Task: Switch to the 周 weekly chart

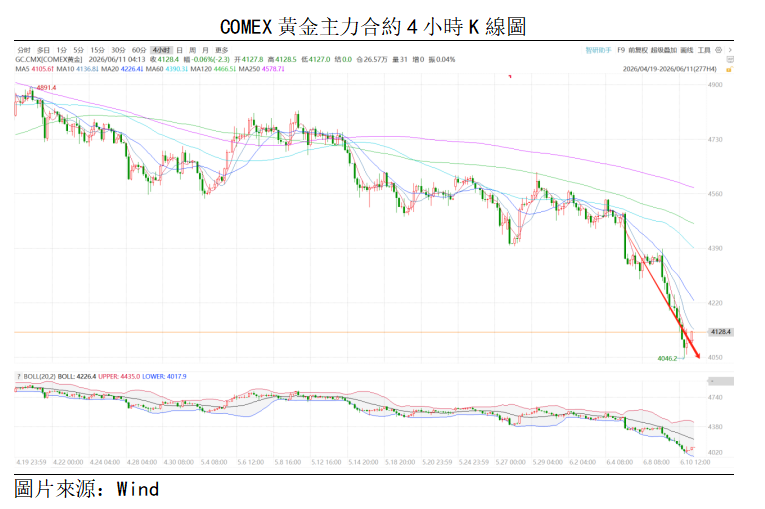Action: (x=193, y=50)
